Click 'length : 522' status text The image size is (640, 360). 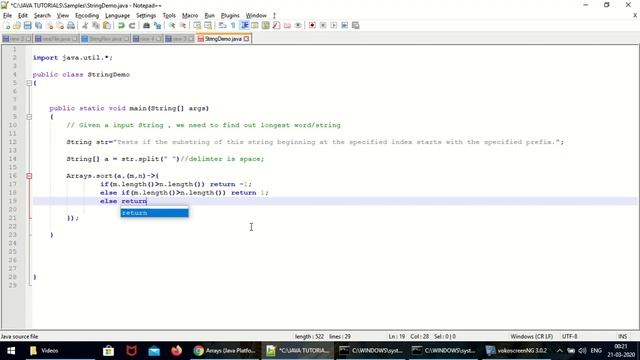[x=309, y=337]
